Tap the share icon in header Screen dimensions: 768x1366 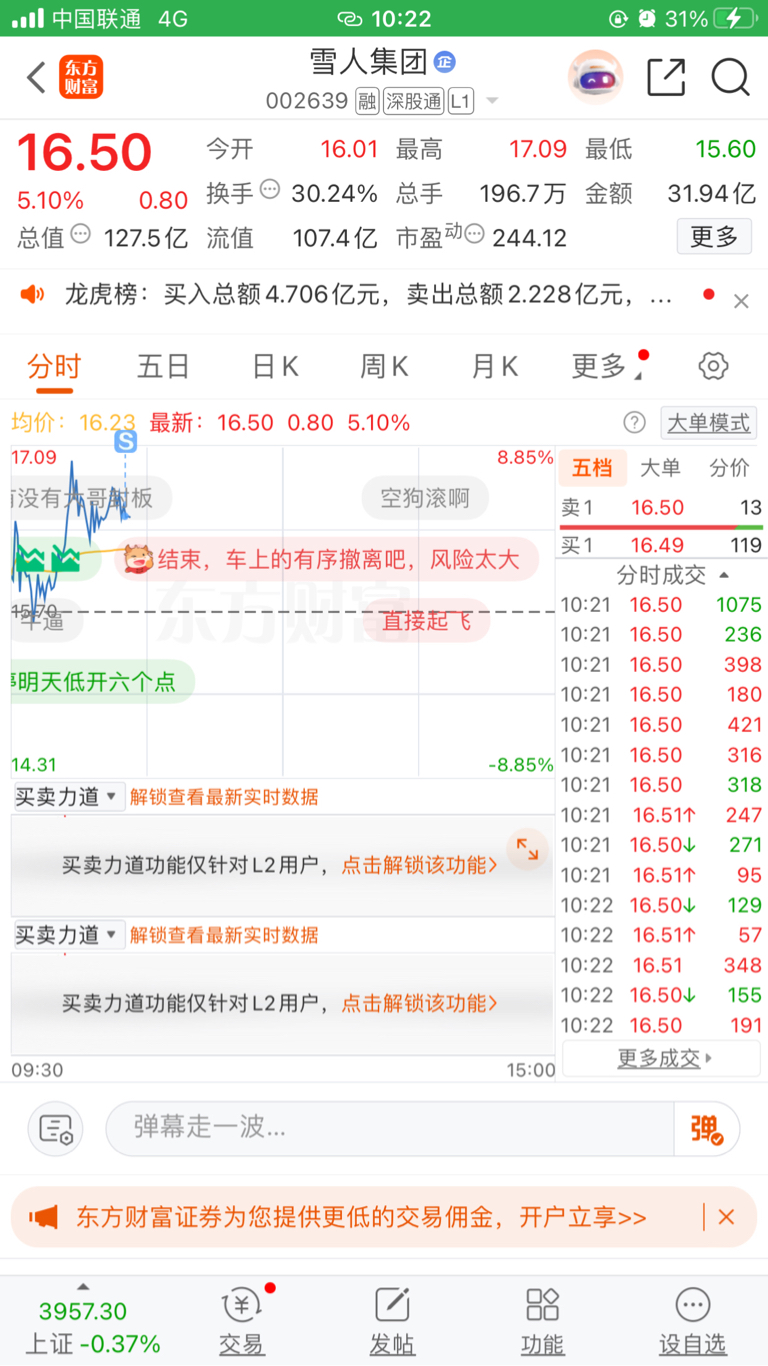[666, 77]
